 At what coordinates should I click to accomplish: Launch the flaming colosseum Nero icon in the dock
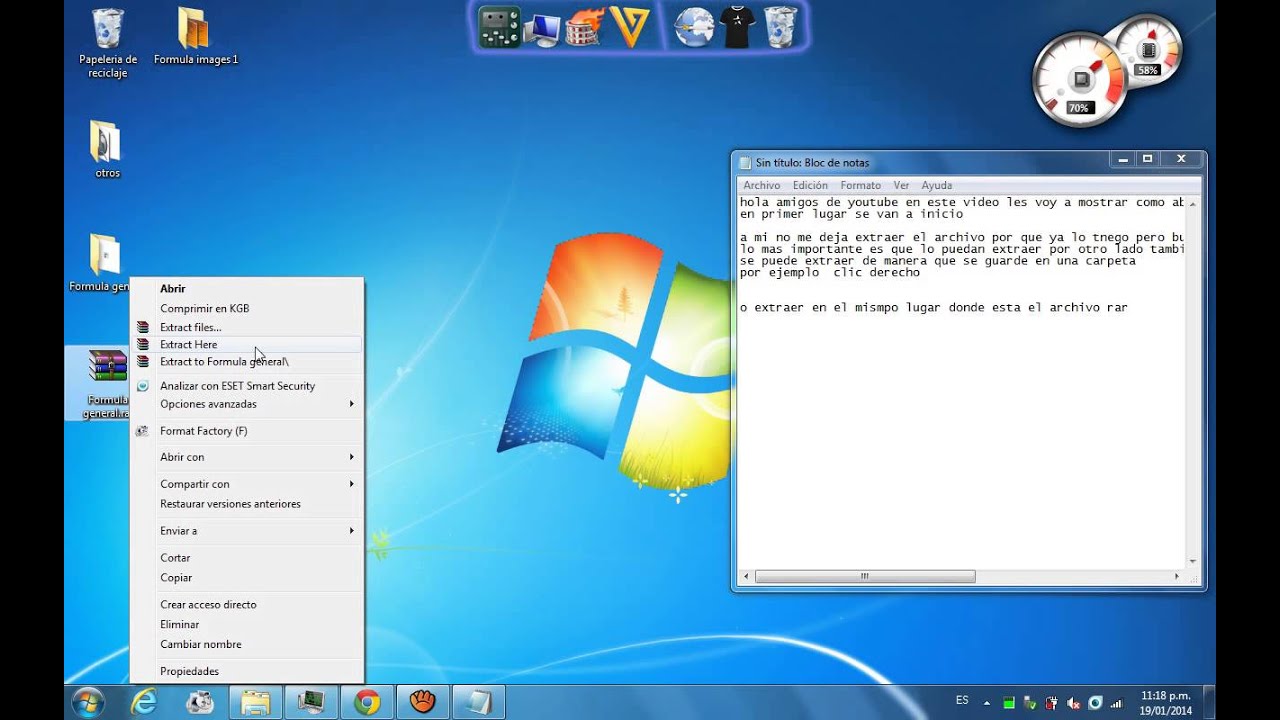click(585, 27)
